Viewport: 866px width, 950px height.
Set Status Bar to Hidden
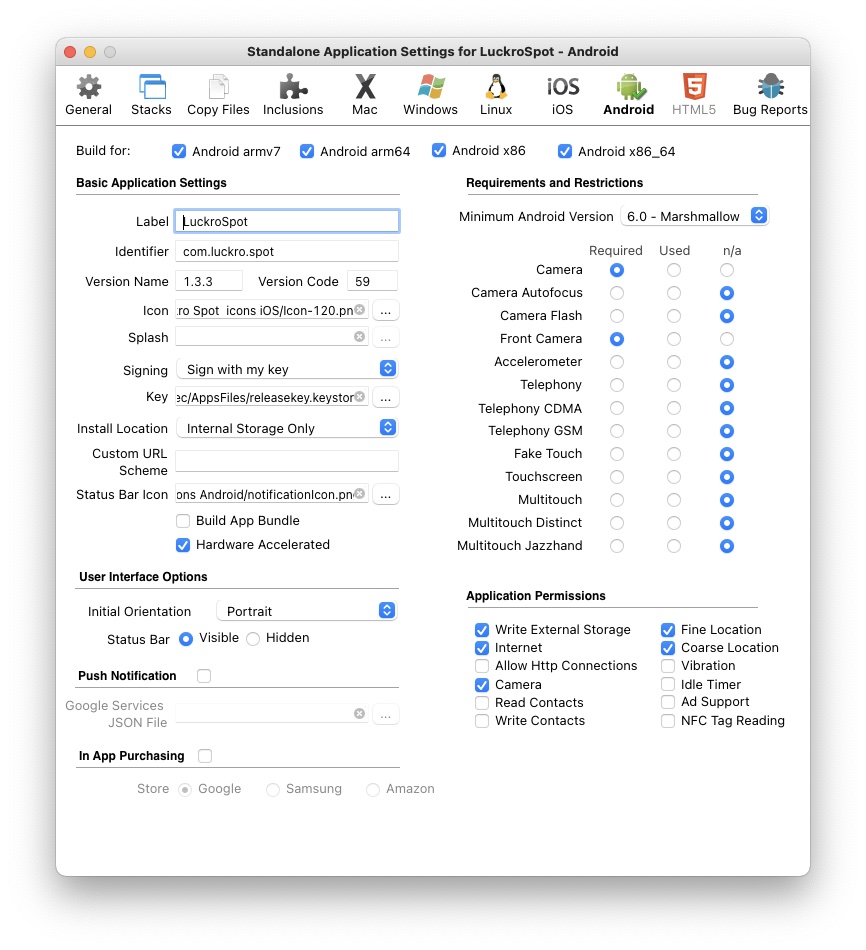pyautogui.click(x=253, y=639)
